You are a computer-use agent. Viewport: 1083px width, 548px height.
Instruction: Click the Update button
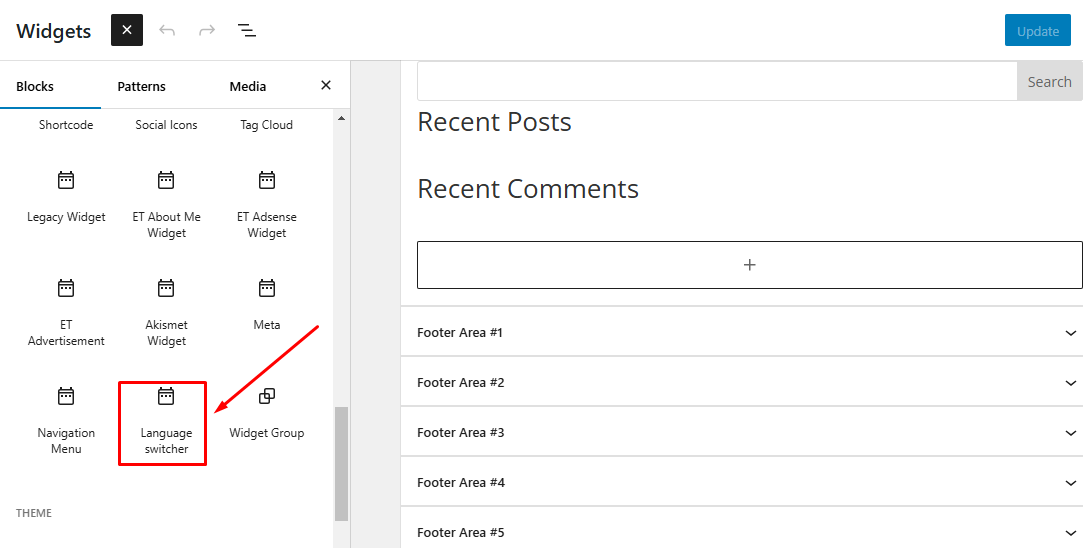(x=1037, y=31)
